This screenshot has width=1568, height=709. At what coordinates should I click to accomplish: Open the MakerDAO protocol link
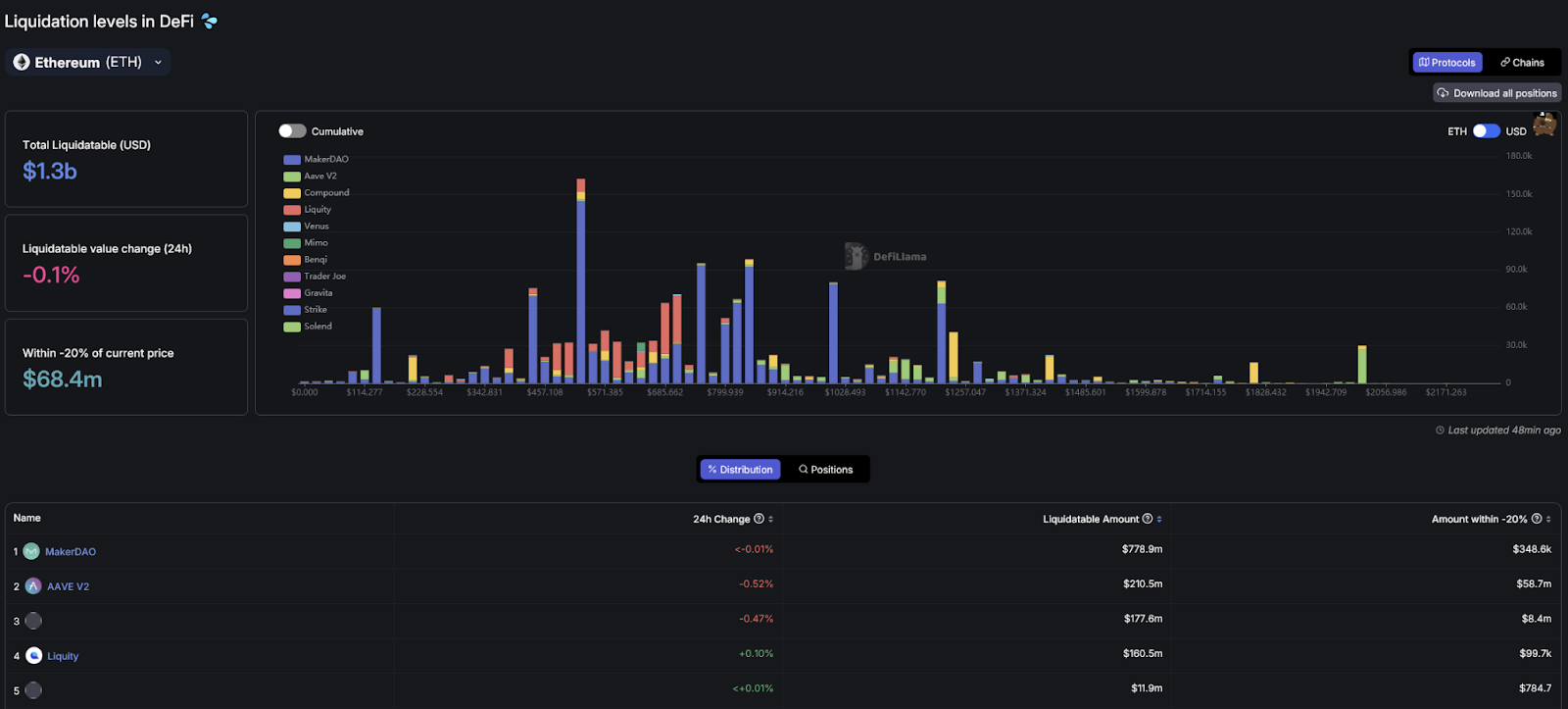point(71,552)
